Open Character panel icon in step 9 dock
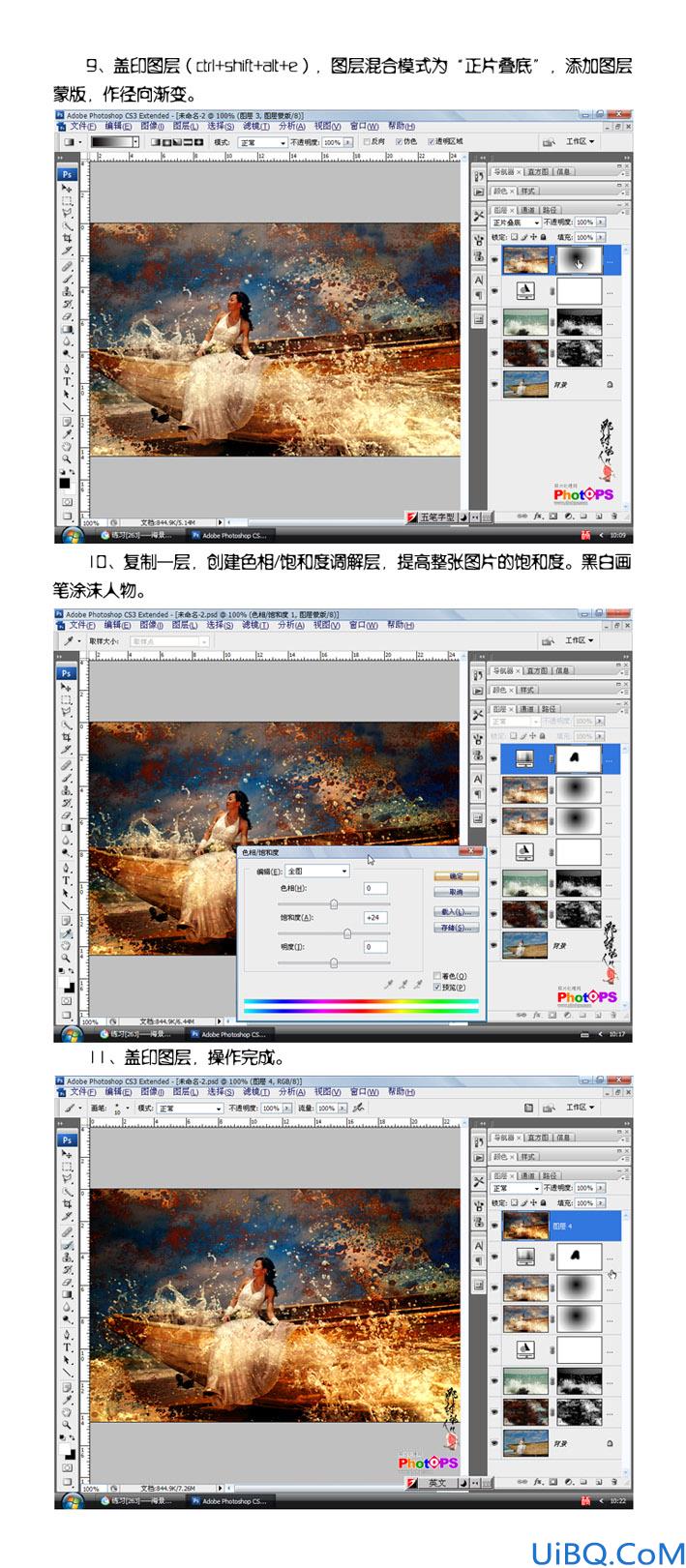686x1568 pixels. coord(479,281)
